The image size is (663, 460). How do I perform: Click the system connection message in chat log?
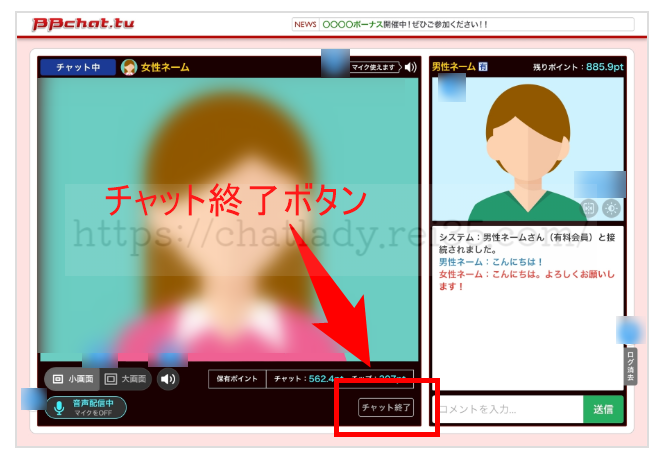527,243
